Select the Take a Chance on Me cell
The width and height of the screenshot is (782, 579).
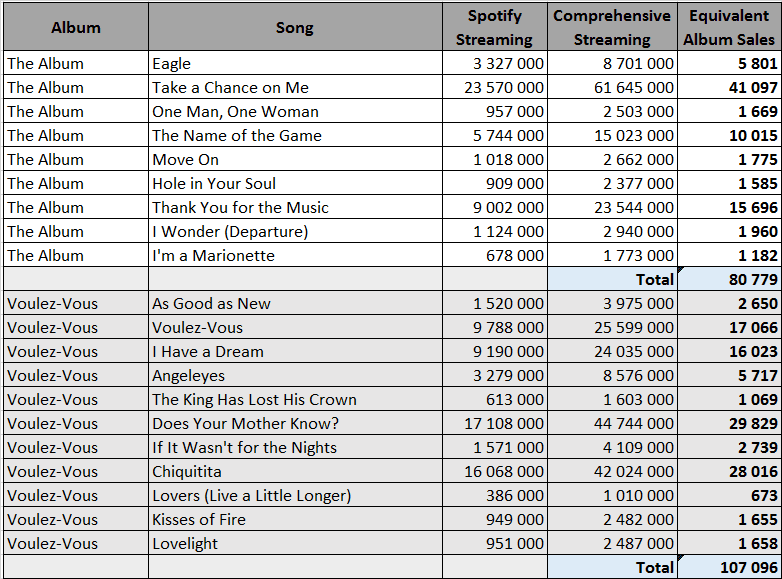click(295, 87)
